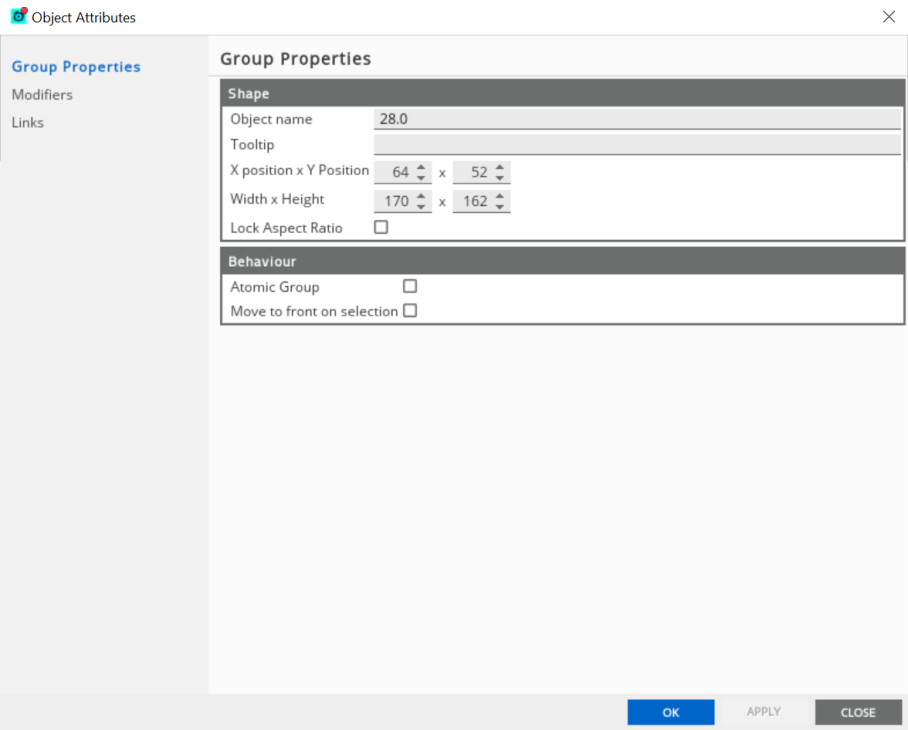This screenshot has width=908, height=730.
Task: Close the Object Attributes window
Action: coord(888,17)
